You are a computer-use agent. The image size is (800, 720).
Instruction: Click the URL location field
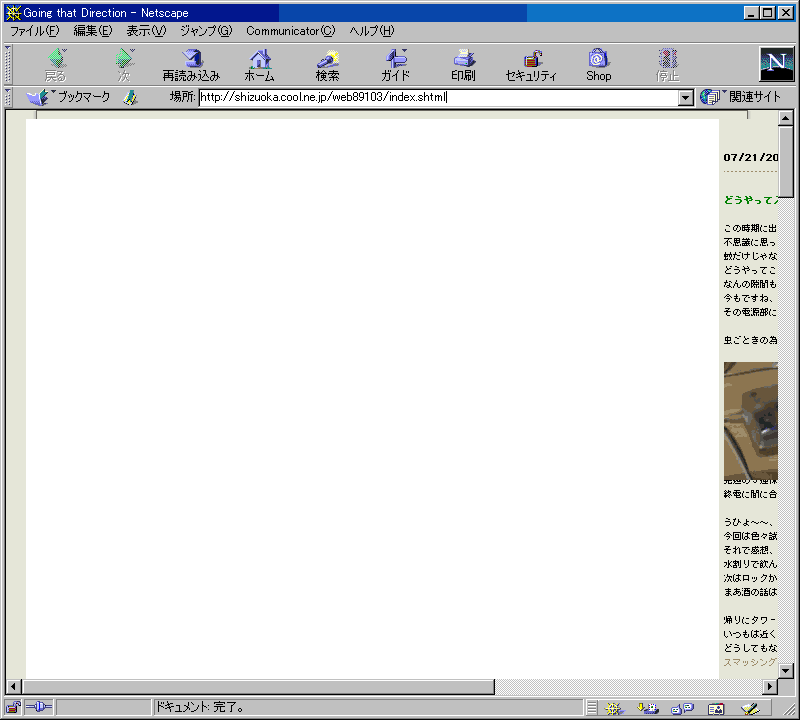[x=439, y=97]
